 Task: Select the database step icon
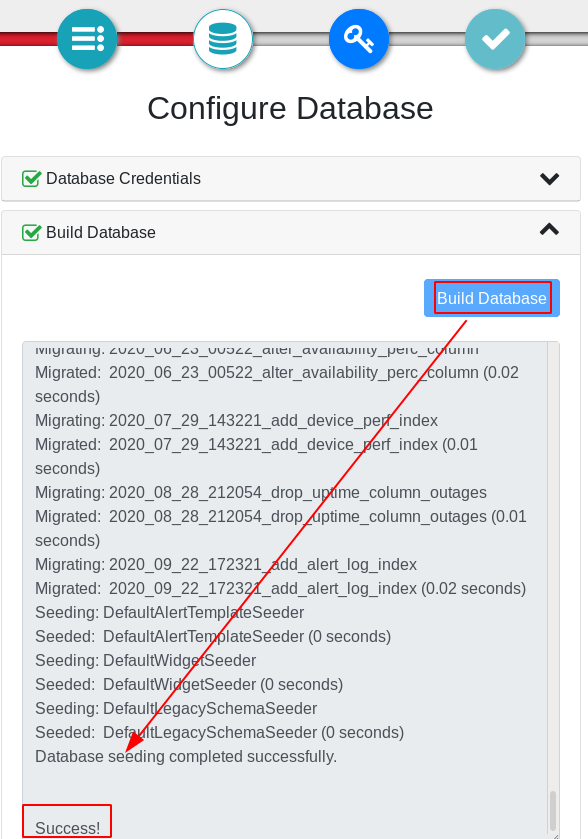[x=223, y=39]
